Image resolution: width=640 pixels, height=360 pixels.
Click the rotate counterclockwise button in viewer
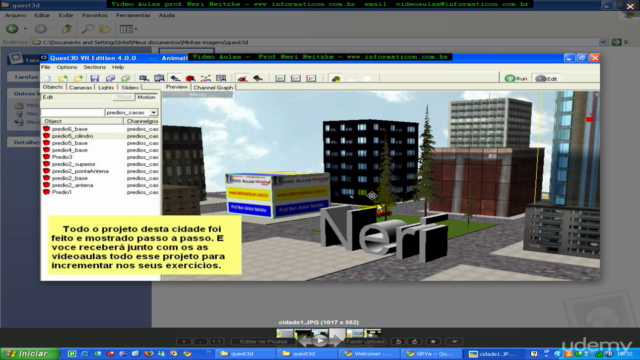coord(398,341)
